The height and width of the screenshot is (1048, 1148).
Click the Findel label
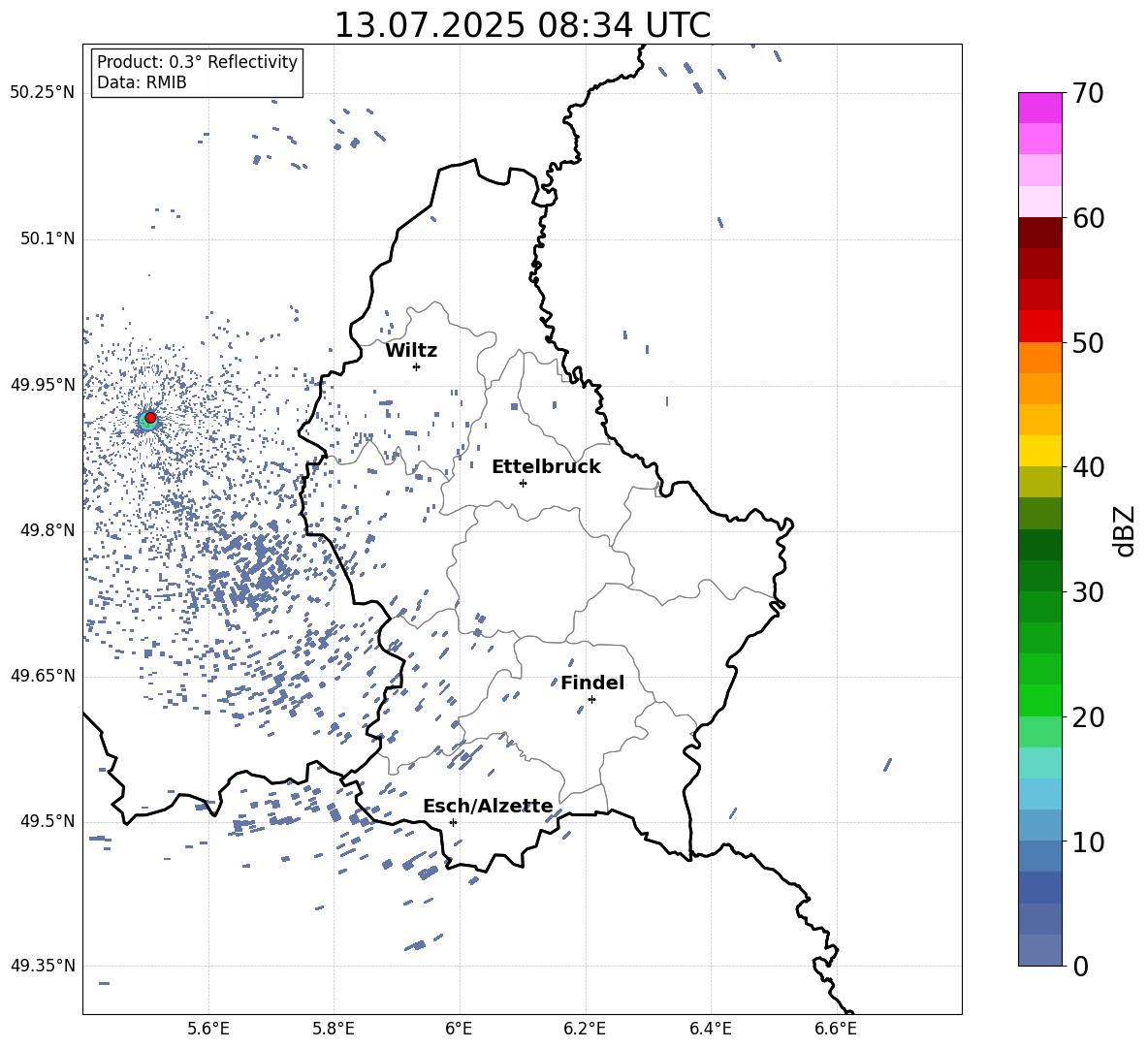click(x=592, y=683)
